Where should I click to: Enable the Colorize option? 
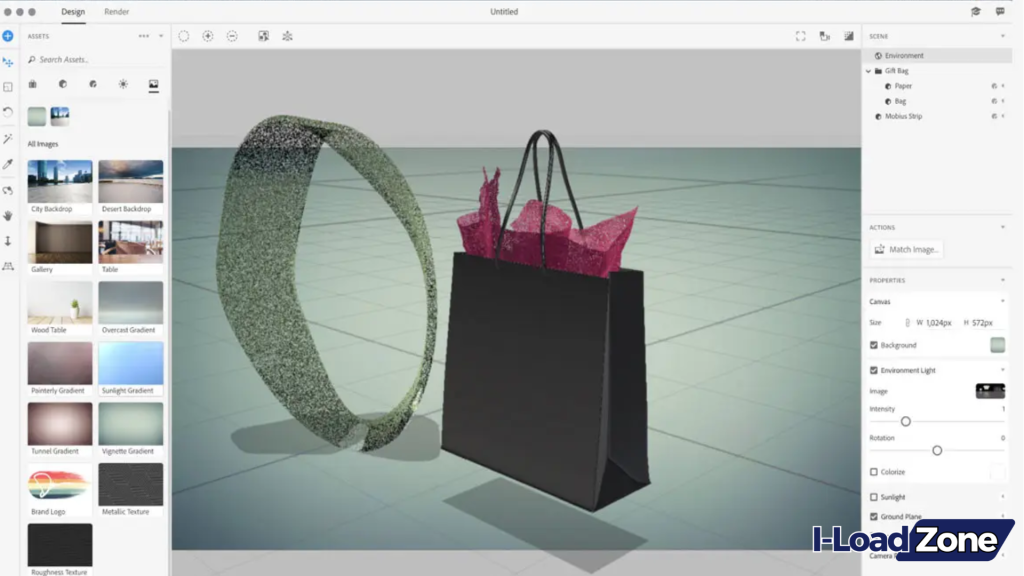[x=874, y=471]
